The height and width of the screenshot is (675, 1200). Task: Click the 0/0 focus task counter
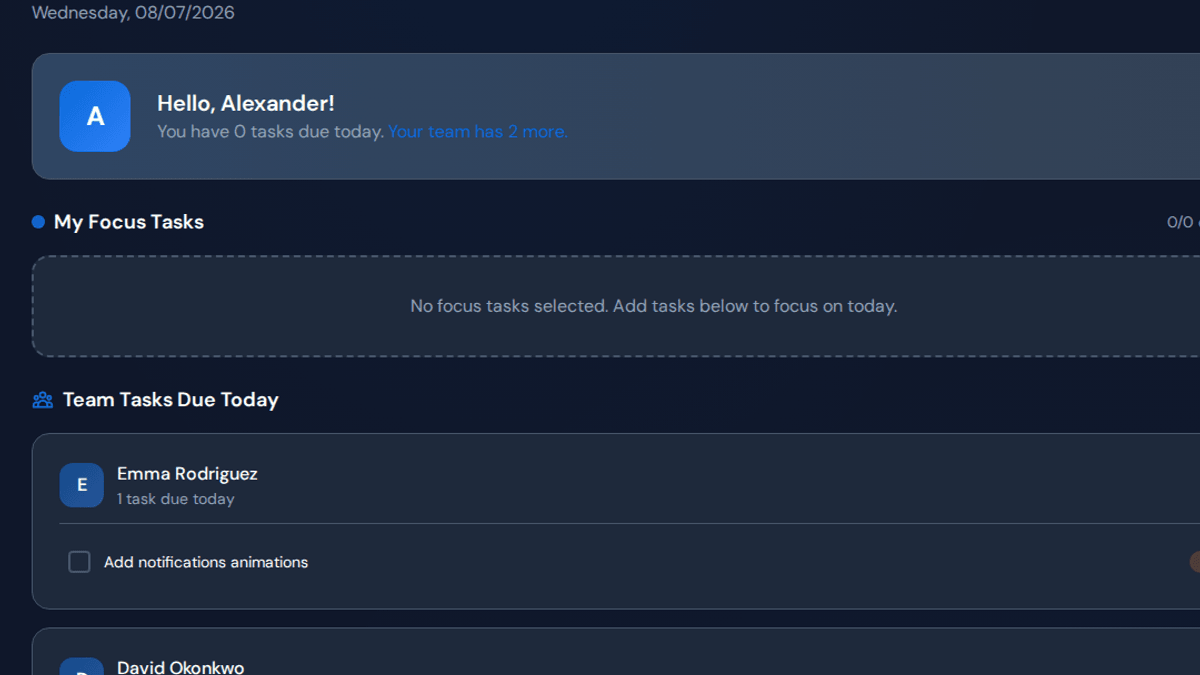1181,222
